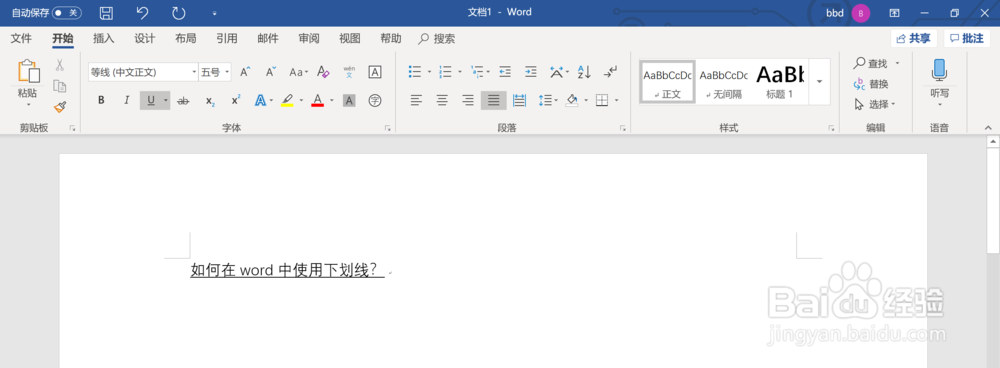
Task: Clear all formatting with eraser icon
Action: coord(323,72)
